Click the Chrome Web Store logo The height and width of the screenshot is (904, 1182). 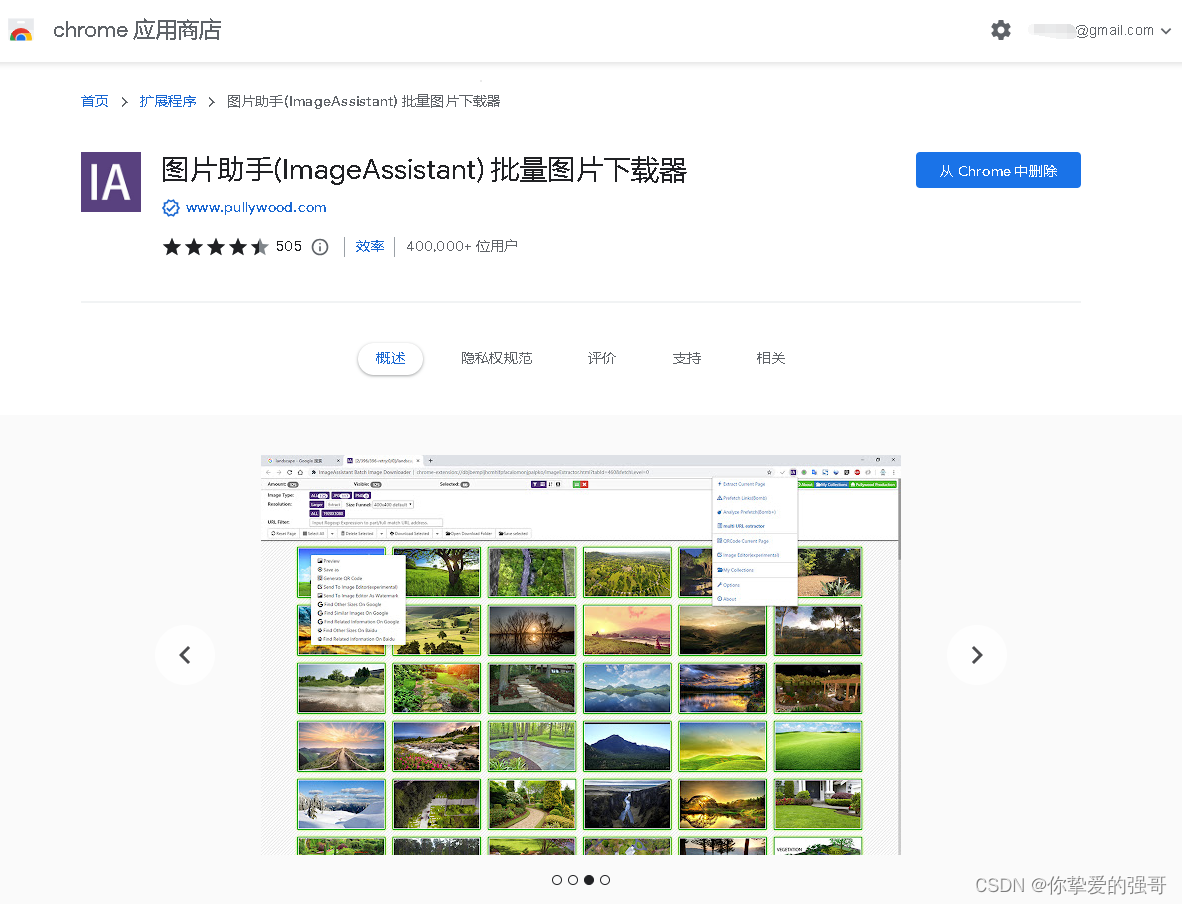click(21, 30)
